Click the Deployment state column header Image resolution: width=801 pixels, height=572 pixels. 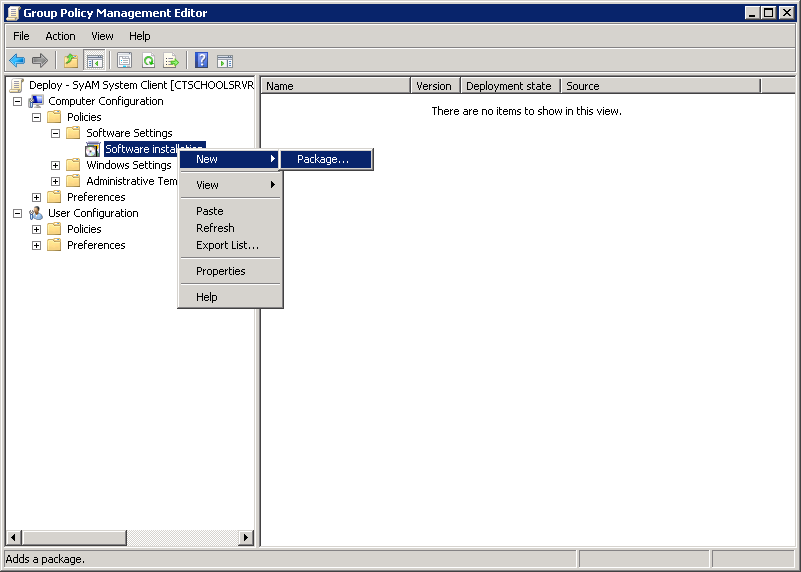pyautogui.click(x=509, y=86)
